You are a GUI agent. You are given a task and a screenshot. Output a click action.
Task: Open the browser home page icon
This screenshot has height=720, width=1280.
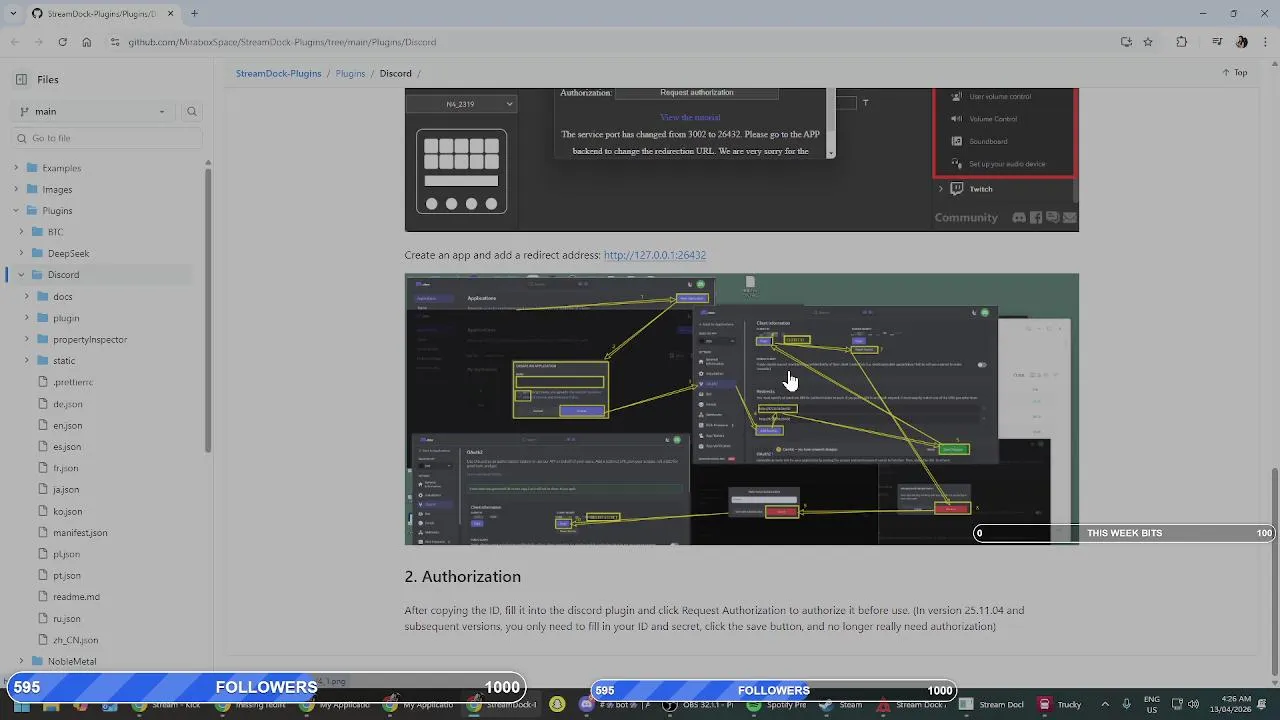[86, 42]
